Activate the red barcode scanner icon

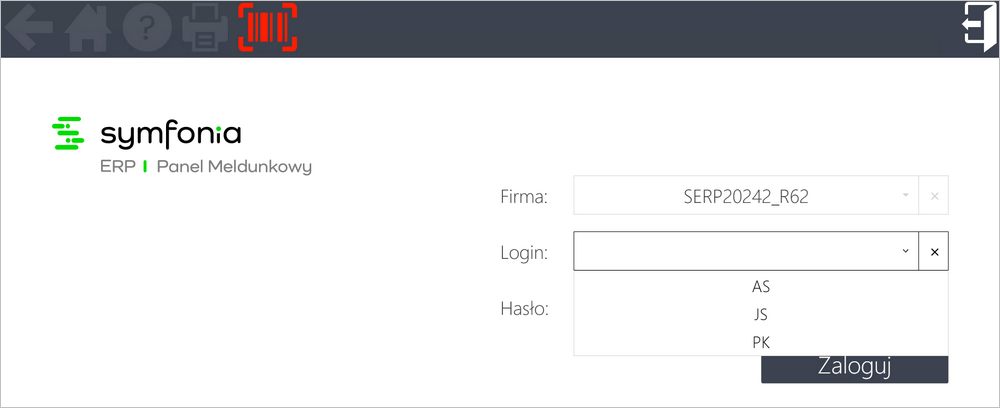click(268, 27)
